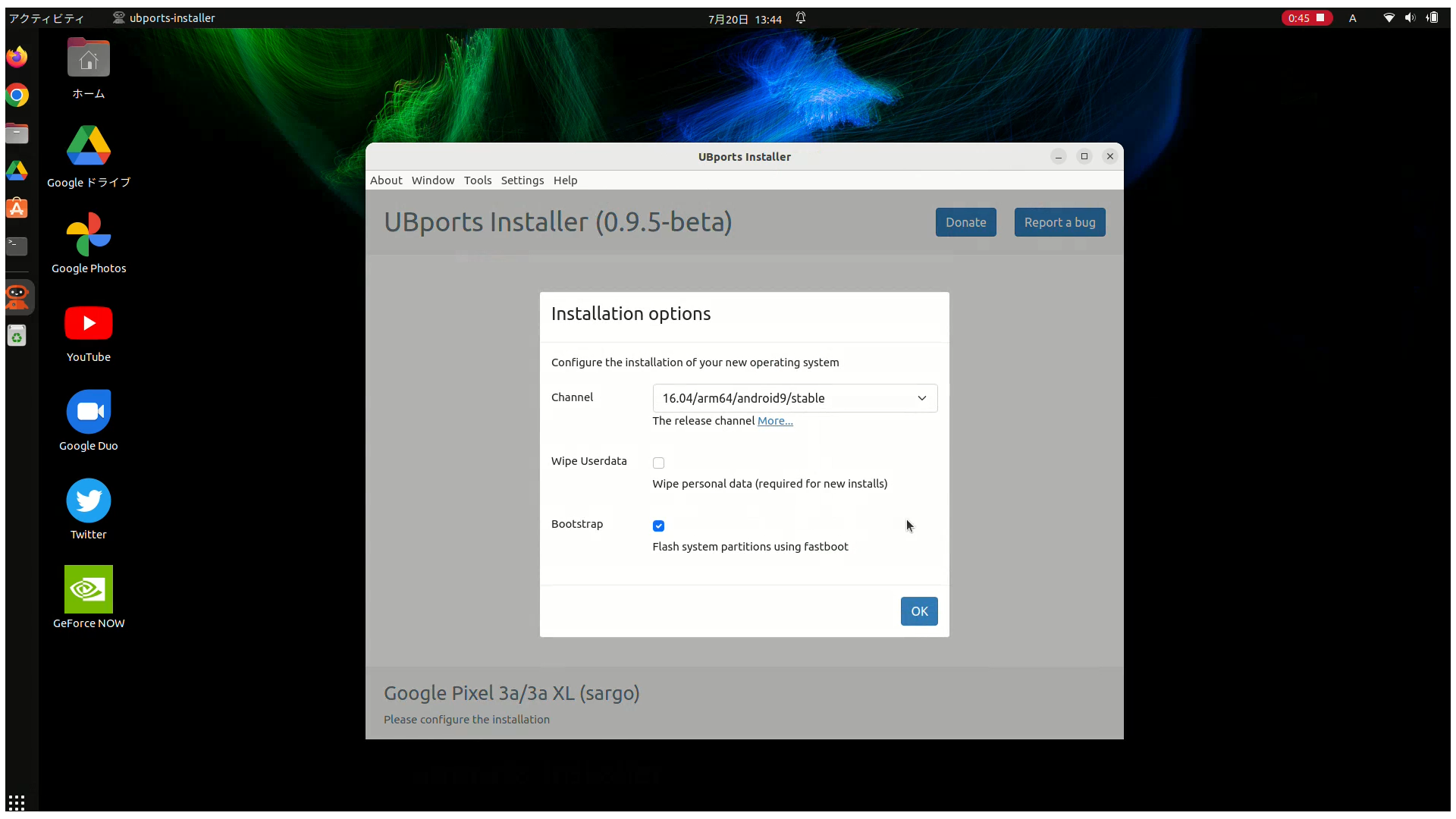
Task: Uncheck the Bootstrap checkbox
Action: 658,526
